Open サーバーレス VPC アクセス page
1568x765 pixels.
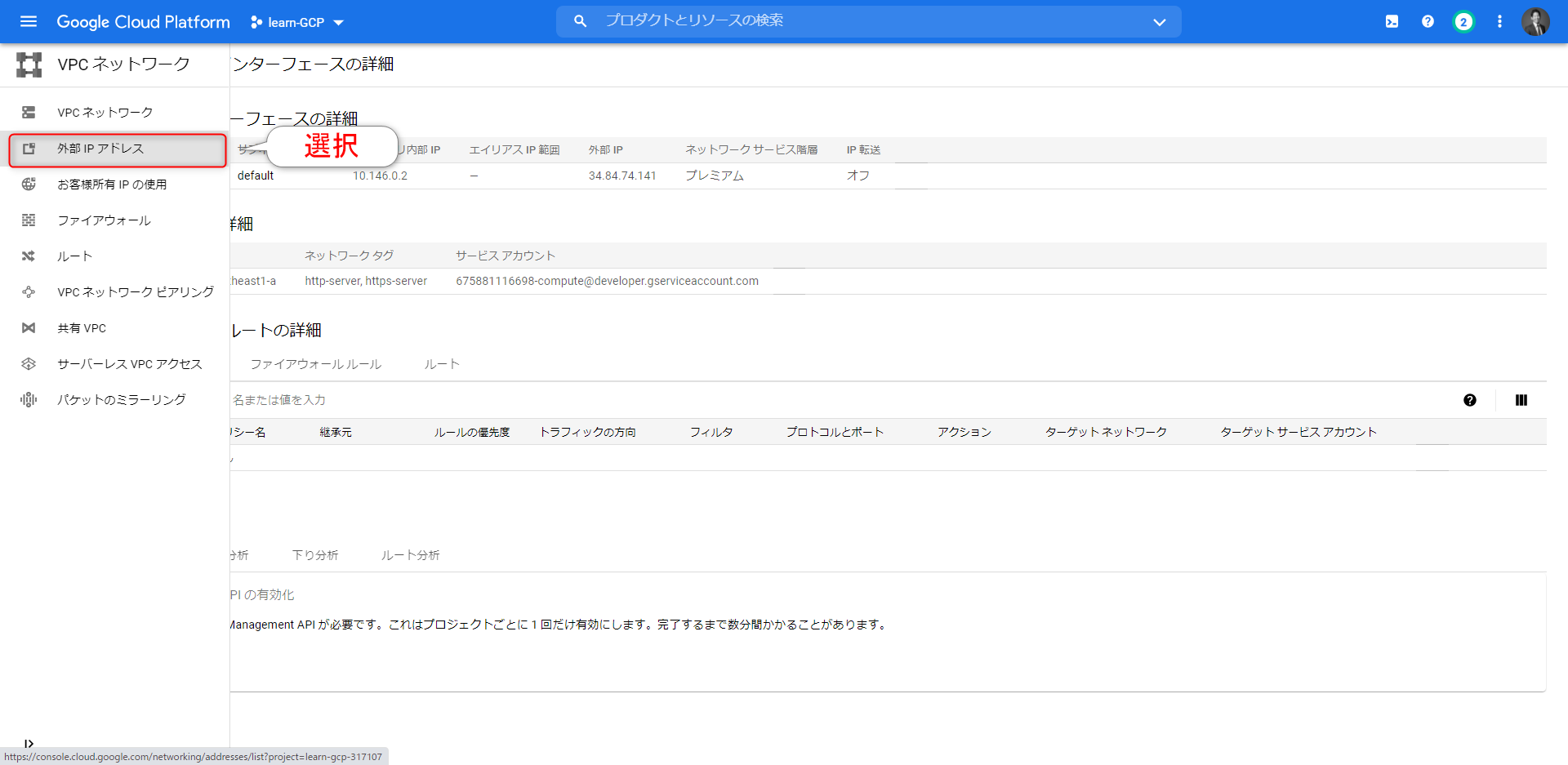click(114, 364)
